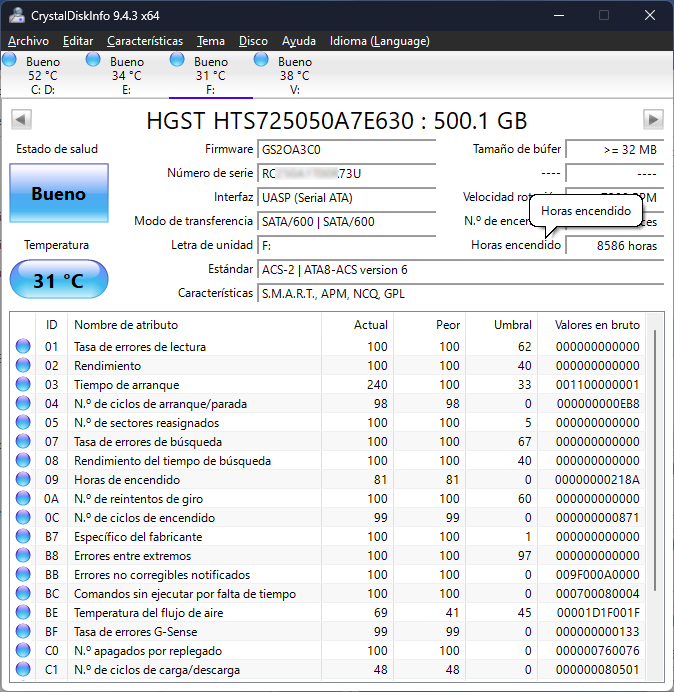The height and width of the screenshot is (692, 674).
Task: Click status icon for sectores reasignados row
Action: [23, 422]
